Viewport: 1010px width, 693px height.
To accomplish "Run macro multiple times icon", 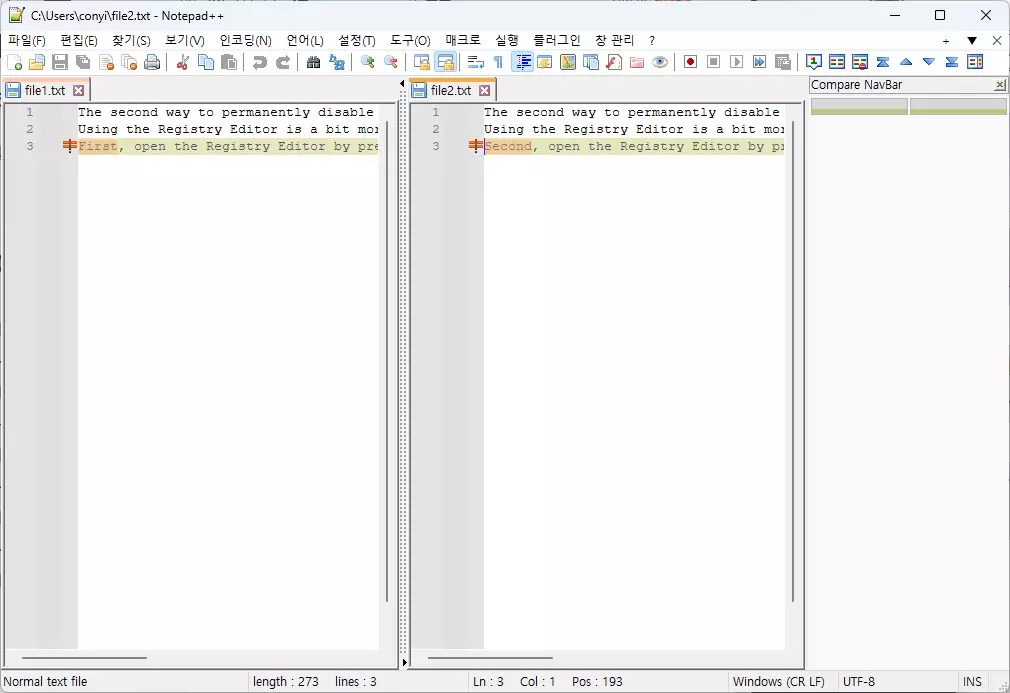I will pos(760,62).
